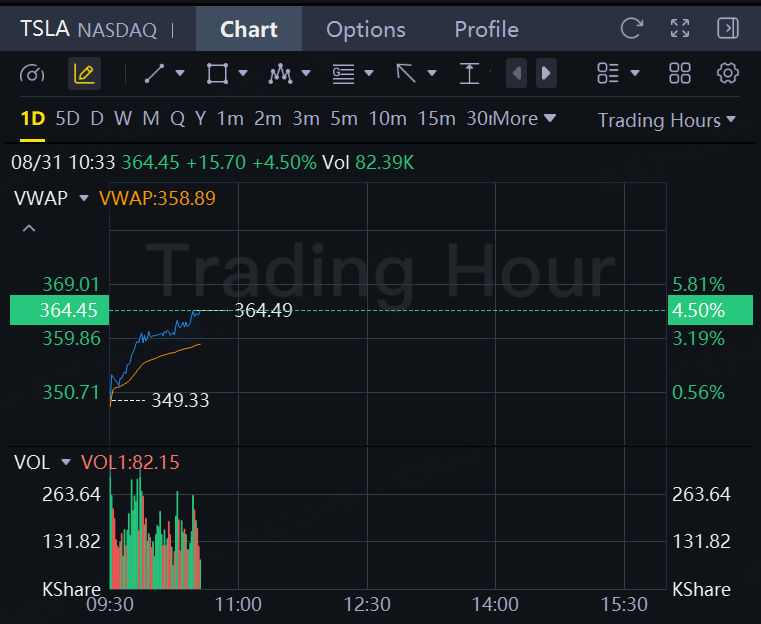Select the trend line drawing tool
Screen dimensions: 761x624
coord(154,74)
